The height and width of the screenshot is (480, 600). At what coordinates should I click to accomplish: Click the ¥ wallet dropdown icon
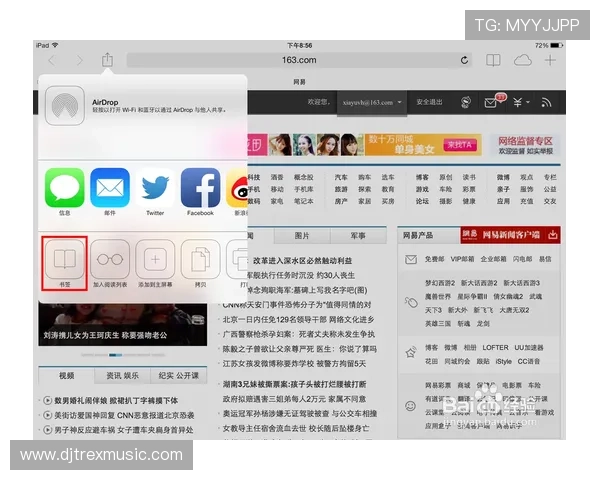tap(521, 102)
